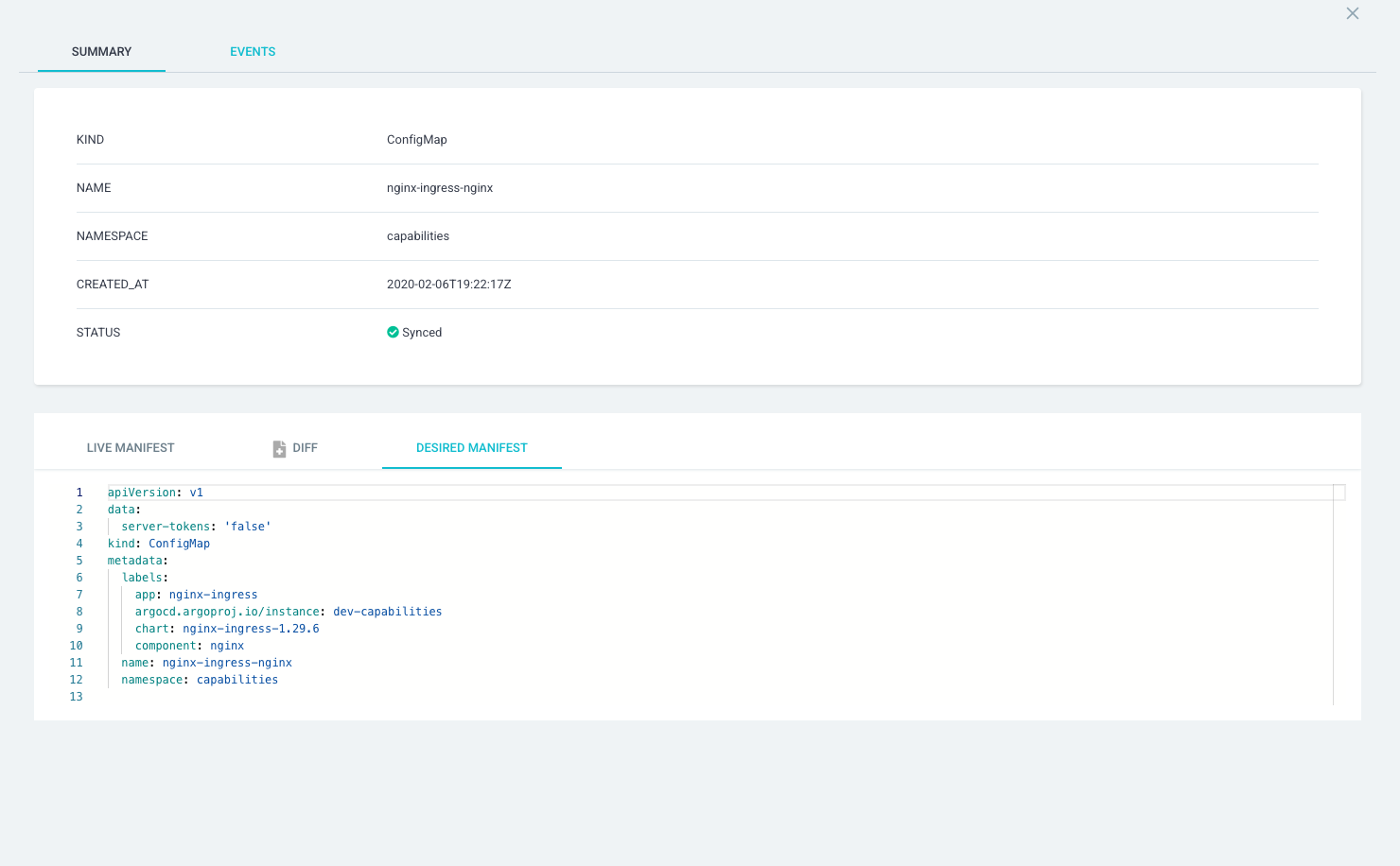Click the file icon beside DIFF tab
This screenshot has height=866, width=1400.
coord(277,447)
